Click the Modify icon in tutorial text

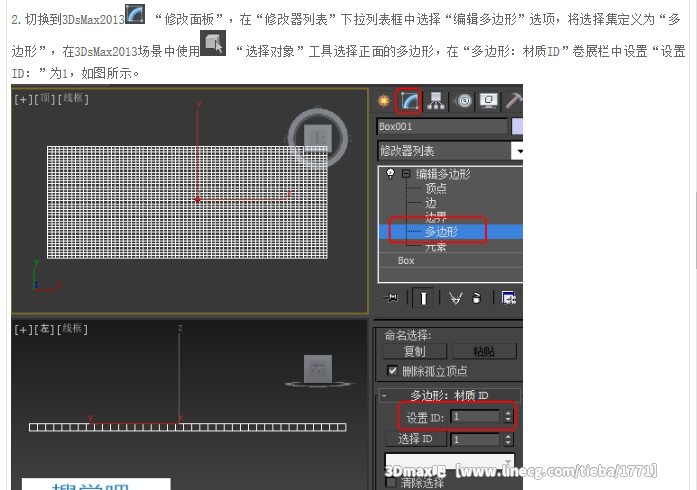tap(135, 13)
